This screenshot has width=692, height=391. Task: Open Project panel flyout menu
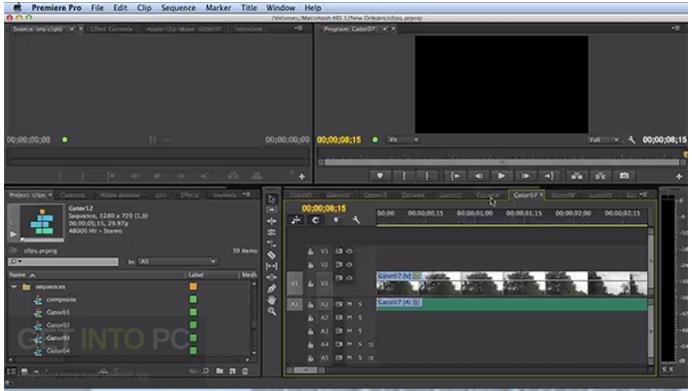click(x=247, y=195)
